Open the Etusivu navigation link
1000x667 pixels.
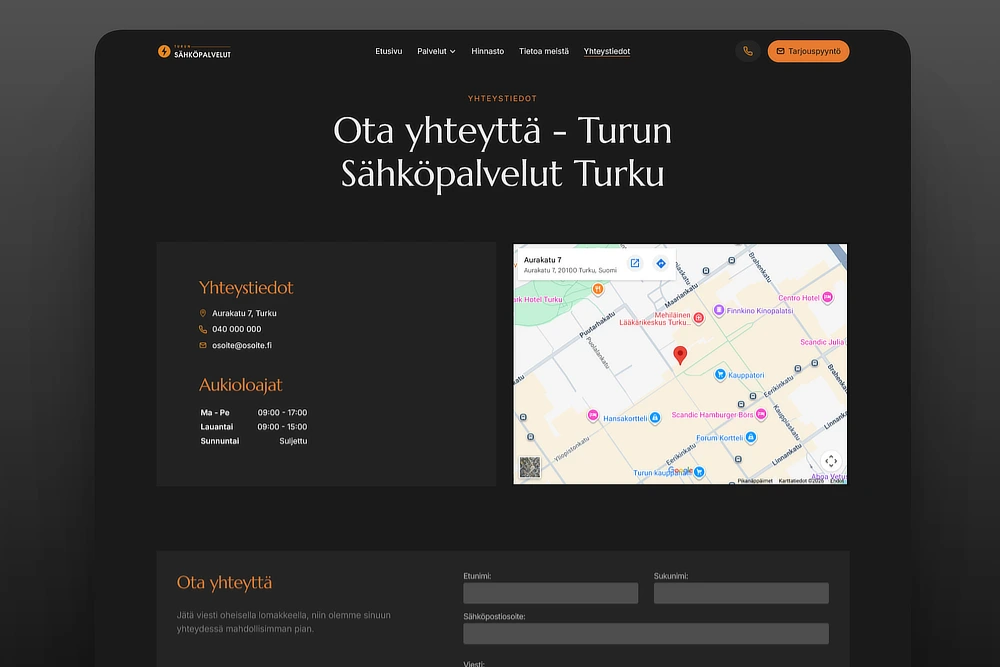point(388,51)
